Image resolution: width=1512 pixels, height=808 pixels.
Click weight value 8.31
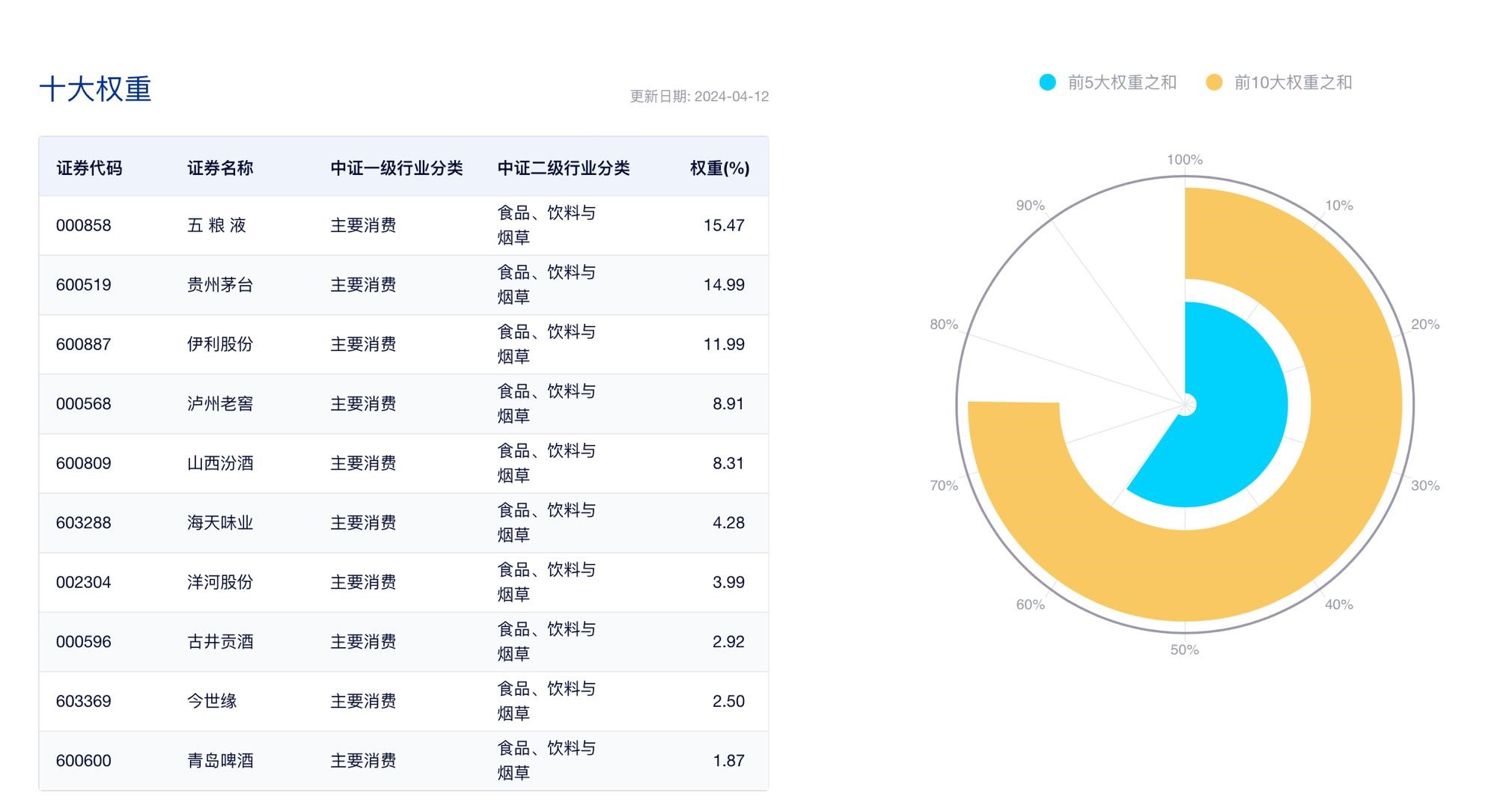tap(728, 463)
